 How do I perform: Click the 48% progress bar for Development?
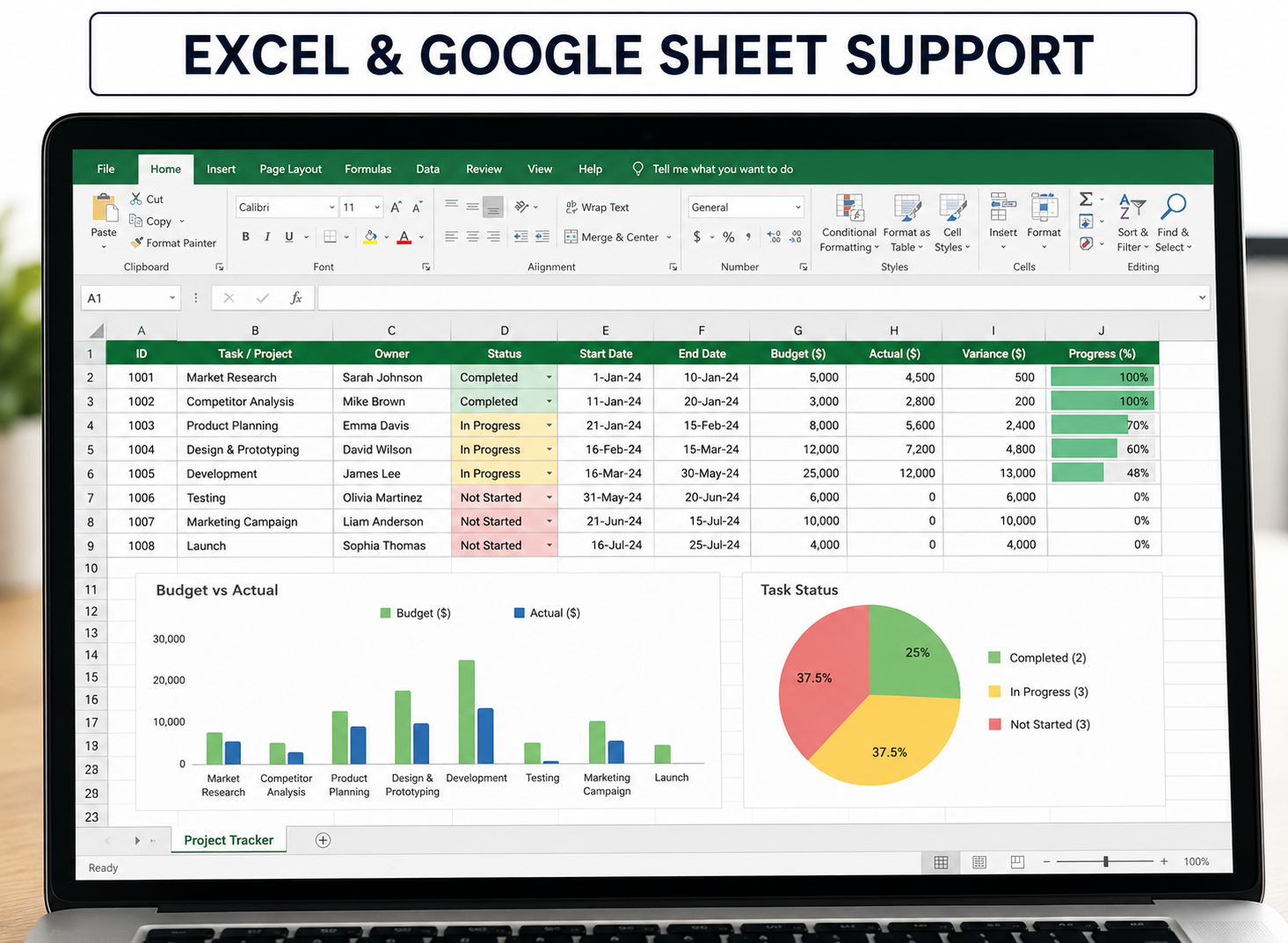(x=1078, y=473)
